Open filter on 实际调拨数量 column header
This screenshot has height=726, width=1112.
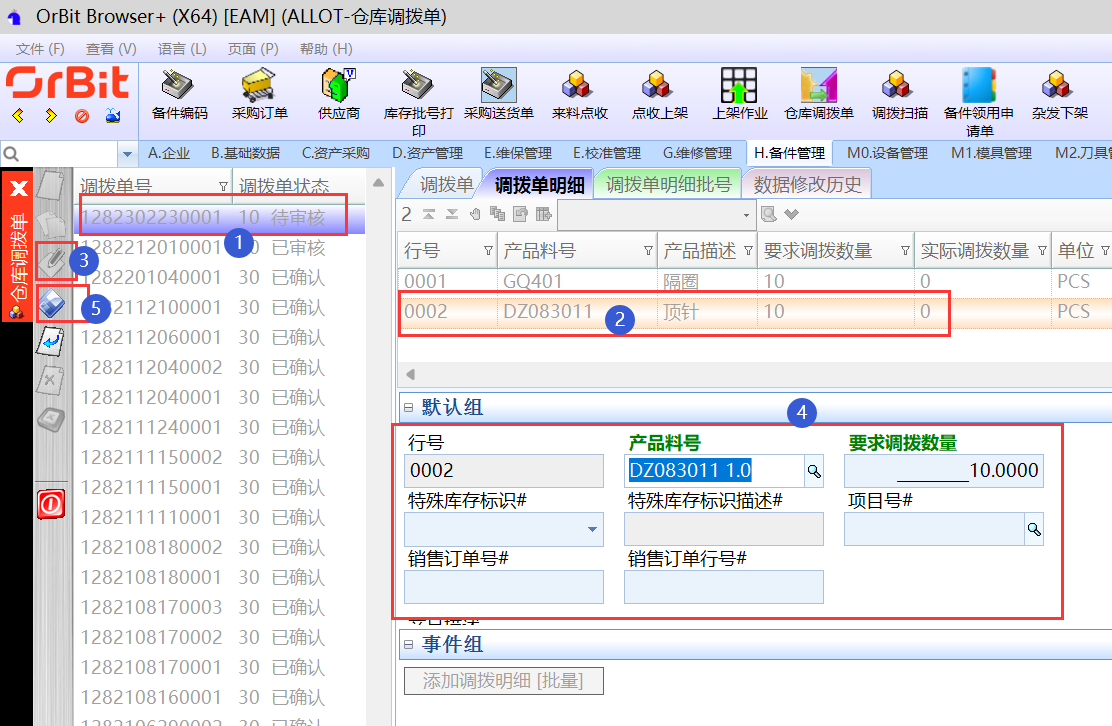coord(1042,251)
